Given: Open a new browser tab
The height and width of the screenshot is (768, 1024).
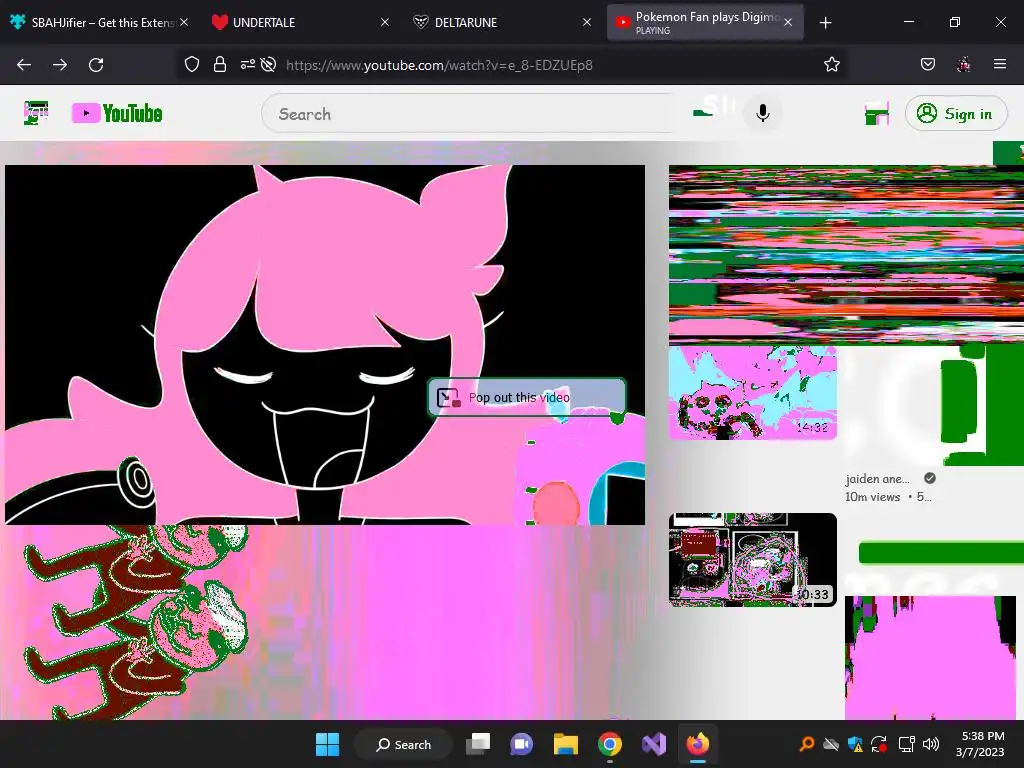Looking at the screenshot, I should 825,23.
